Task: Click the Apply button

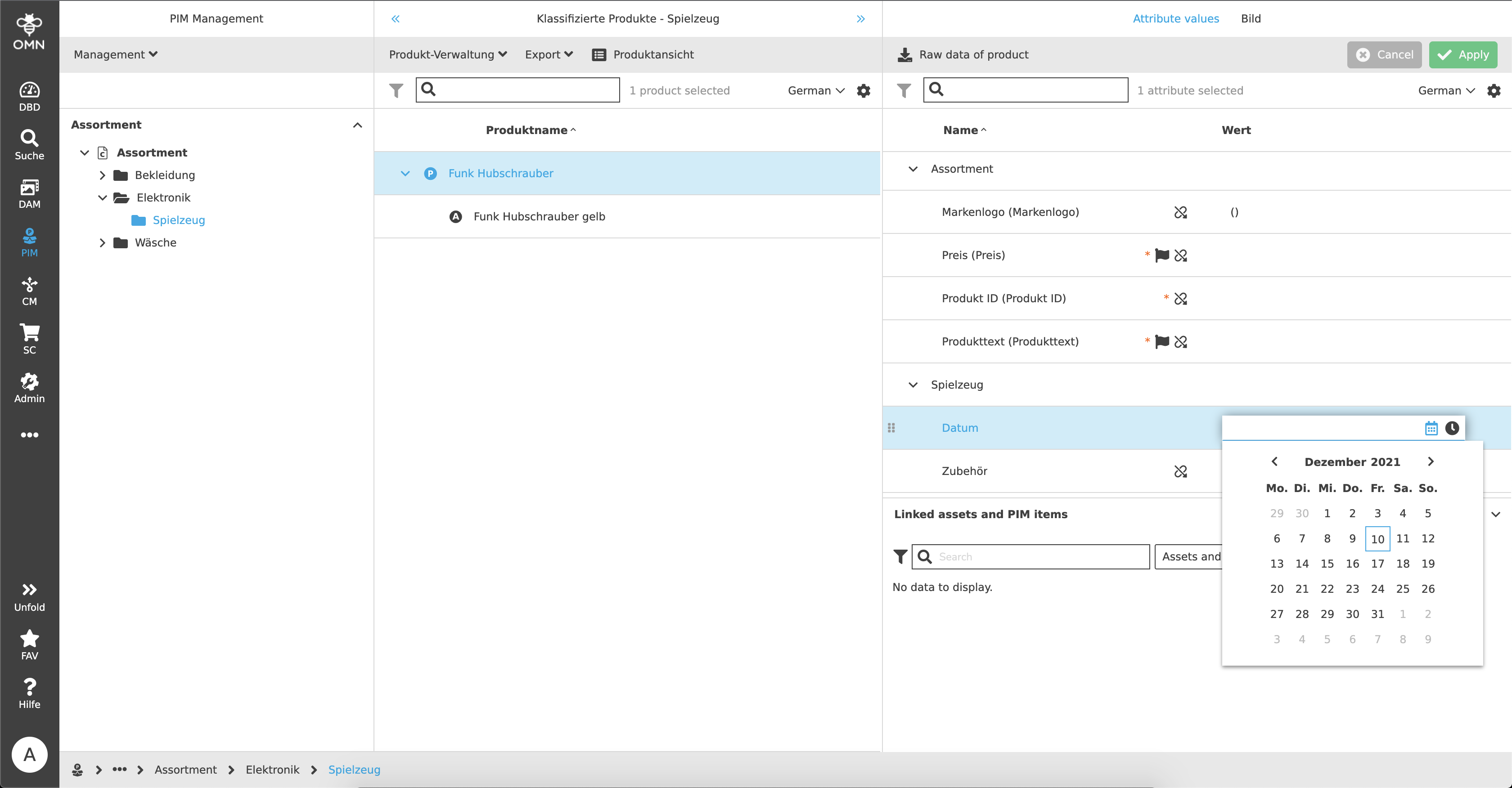Action: (x=1462, y=54)
